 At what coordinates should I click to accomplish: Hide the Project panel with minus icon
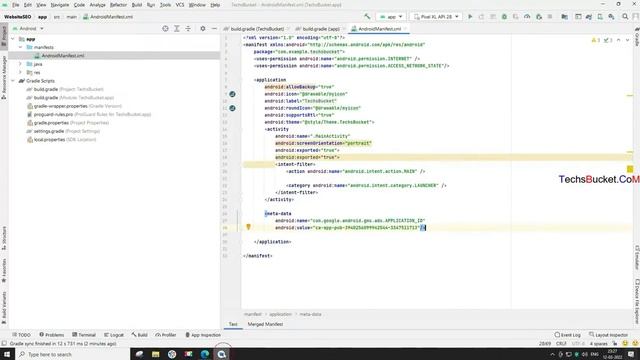coord(214,29)
